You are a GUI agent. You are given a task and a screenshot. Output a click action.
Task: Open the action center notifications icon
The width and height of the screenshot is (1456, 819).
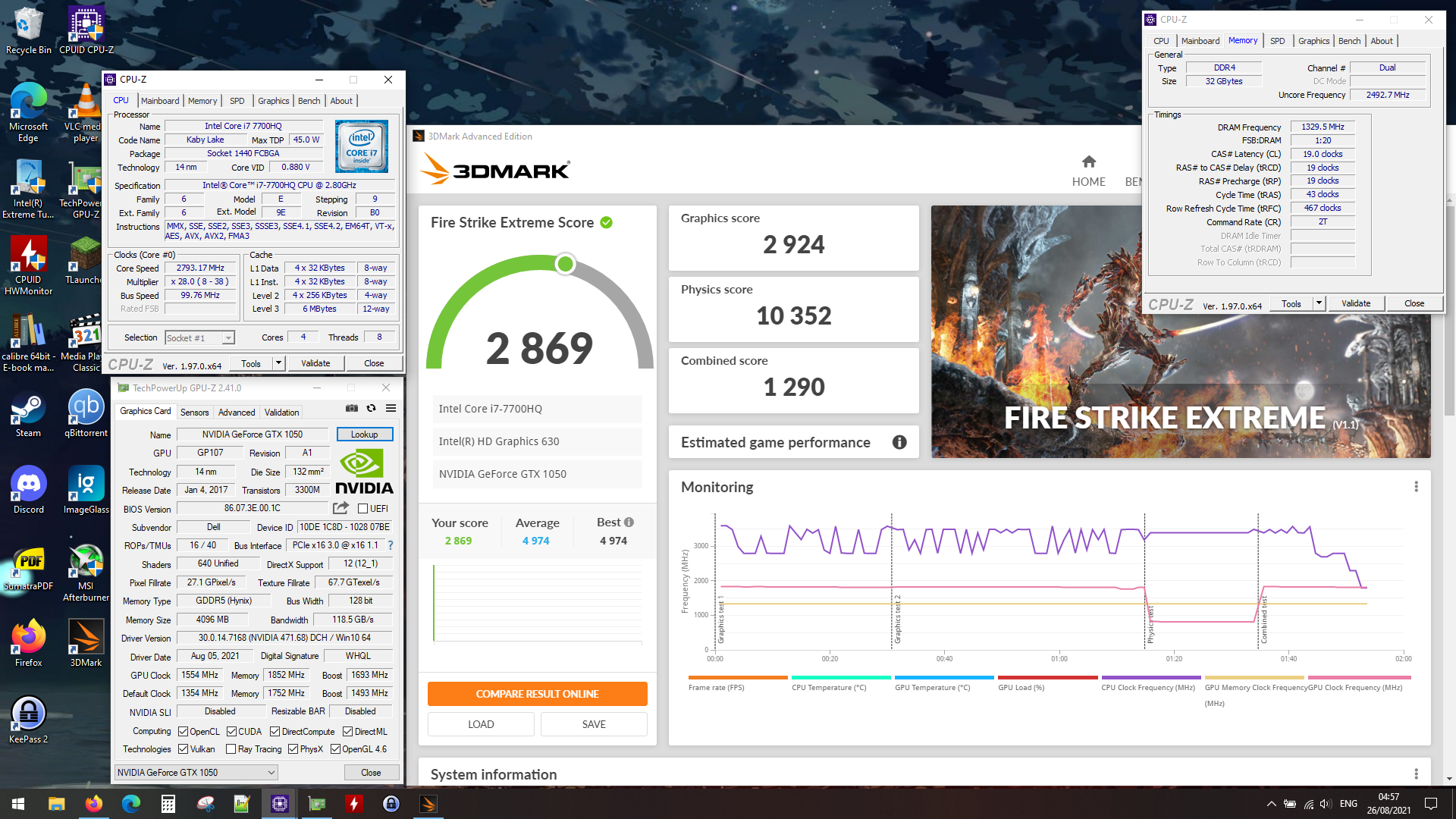[x=1431, y=804]
